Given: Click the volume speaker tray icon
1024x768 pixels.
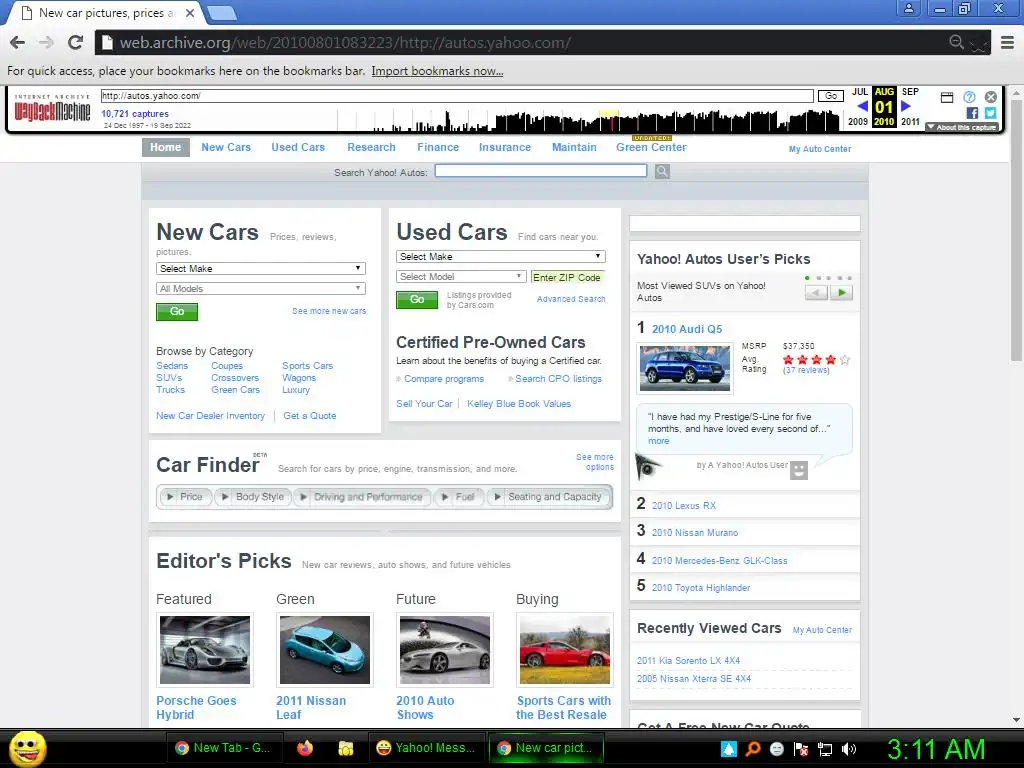Looking at the screenshot, I should [x=849, y=749].
